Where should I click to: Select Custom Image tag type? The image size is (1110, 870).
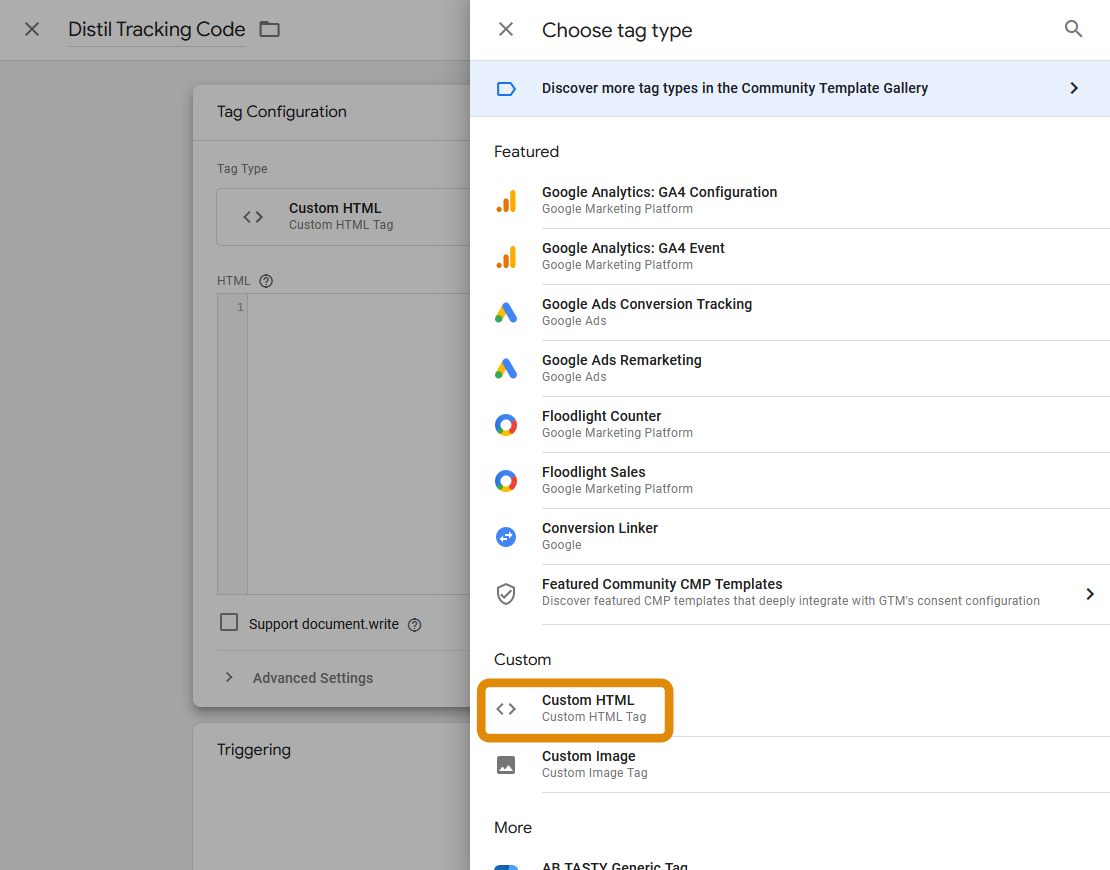point(790,765)
